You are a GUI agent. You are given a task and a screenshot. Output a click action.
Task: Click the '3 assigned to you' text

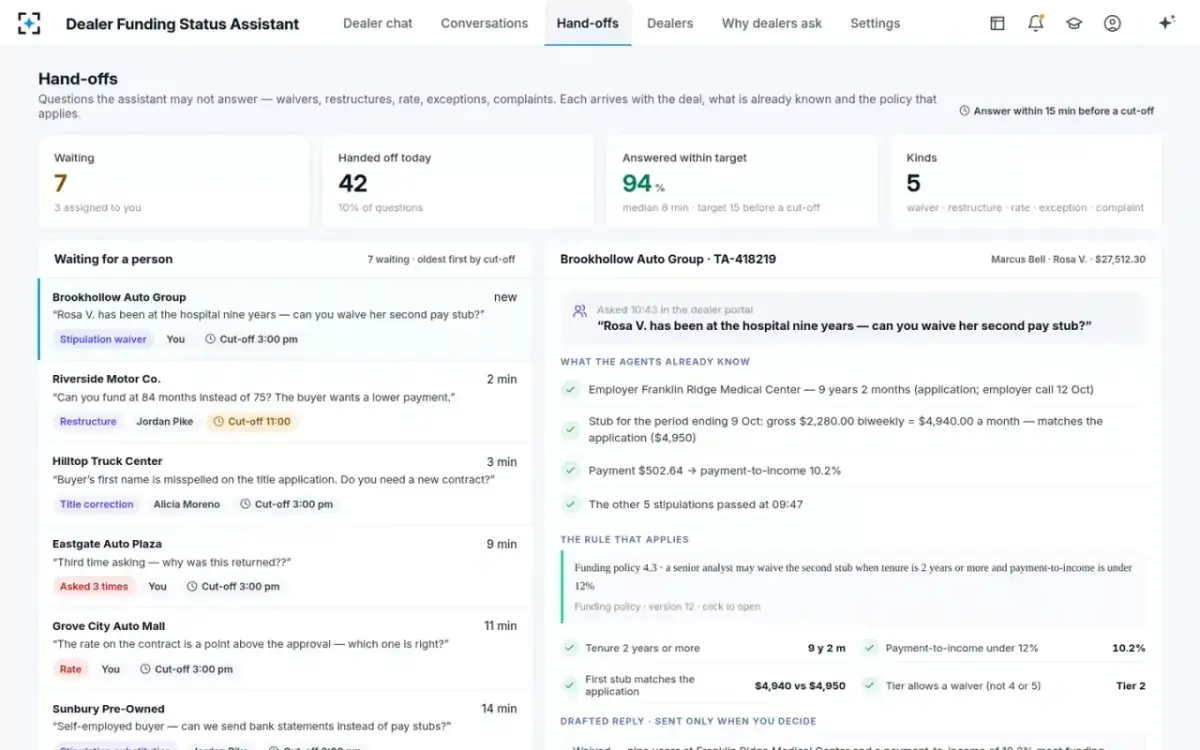click(97, 208)
